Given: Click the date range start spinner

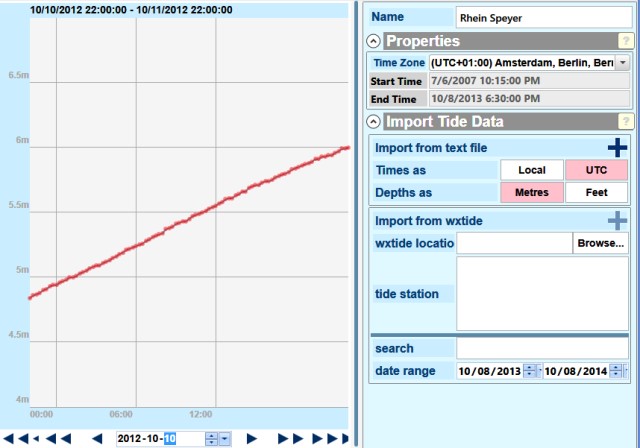Looking at the screenshot, I should pos(529,371).
